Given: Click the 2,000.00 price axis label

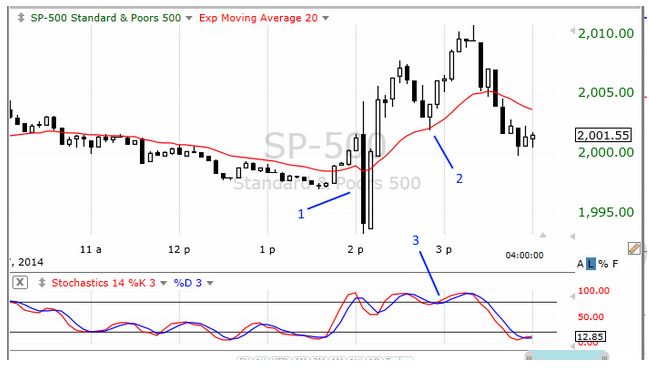Looking at the screenshot, I should click(x=606, y=152).
